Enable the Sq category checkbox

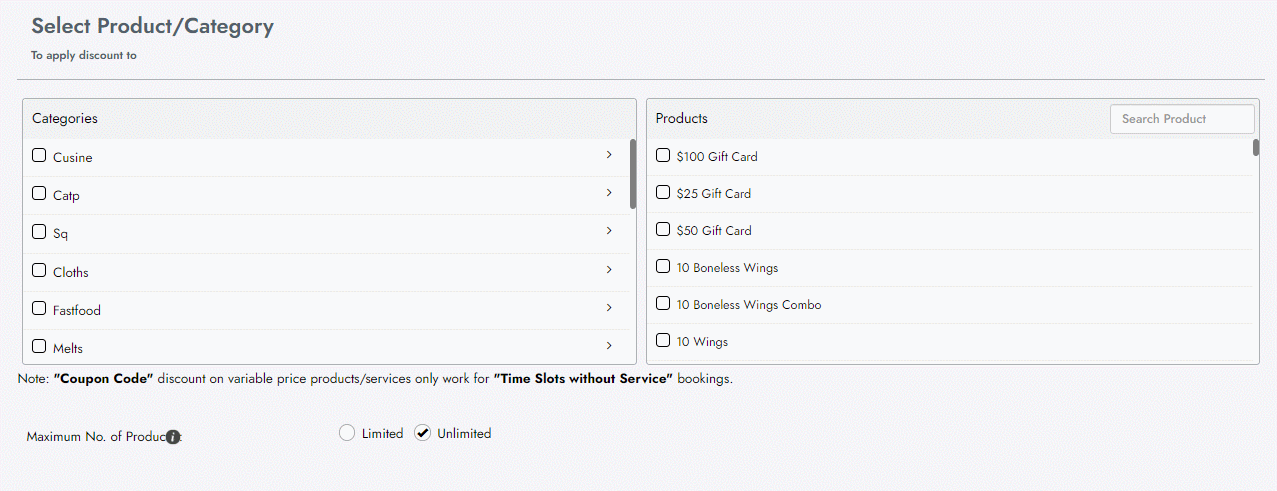pyautogui.click(x=39, y=232)
